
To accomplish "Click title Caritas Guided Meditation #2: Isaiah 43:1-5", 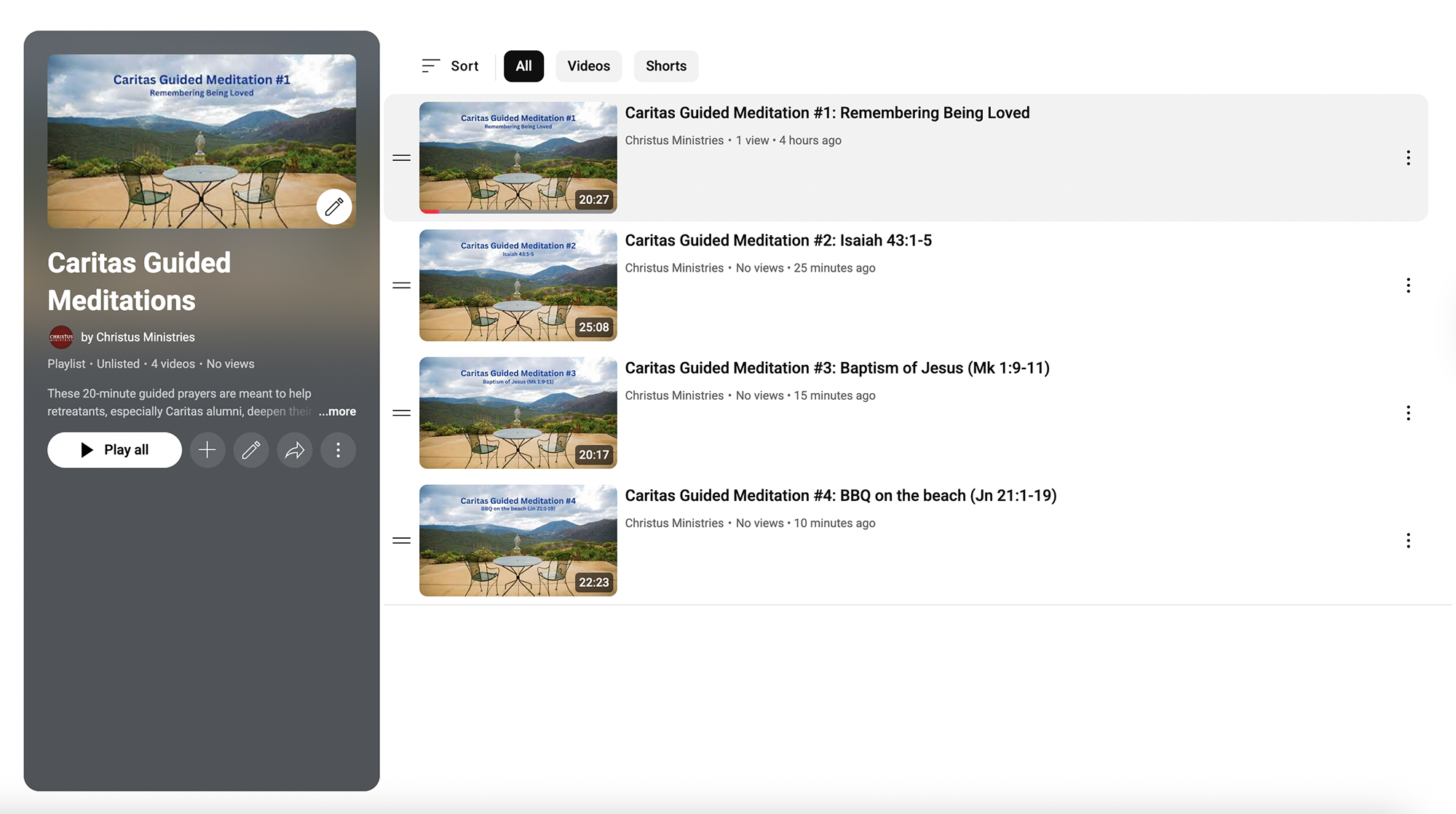I will click(x=778, y=240).
